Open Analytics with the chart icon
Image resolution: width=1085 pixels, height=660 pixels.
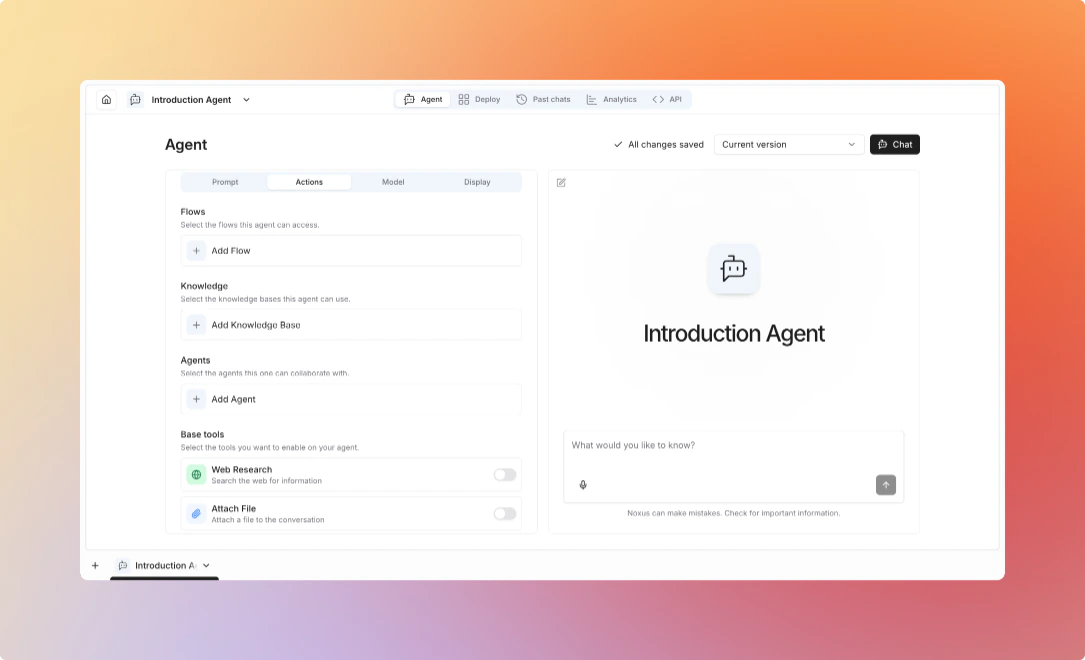pos(591,99)
